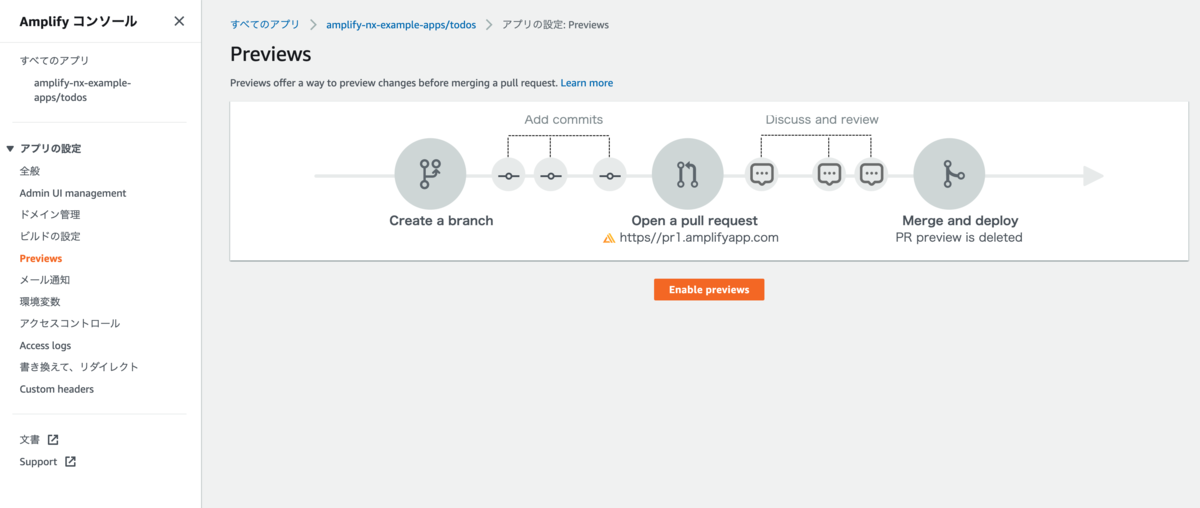Image resolution: width=1200 pixels, height=508 pixels.
Task: Open 文書 documentation link
Action: tap(30, 440)
